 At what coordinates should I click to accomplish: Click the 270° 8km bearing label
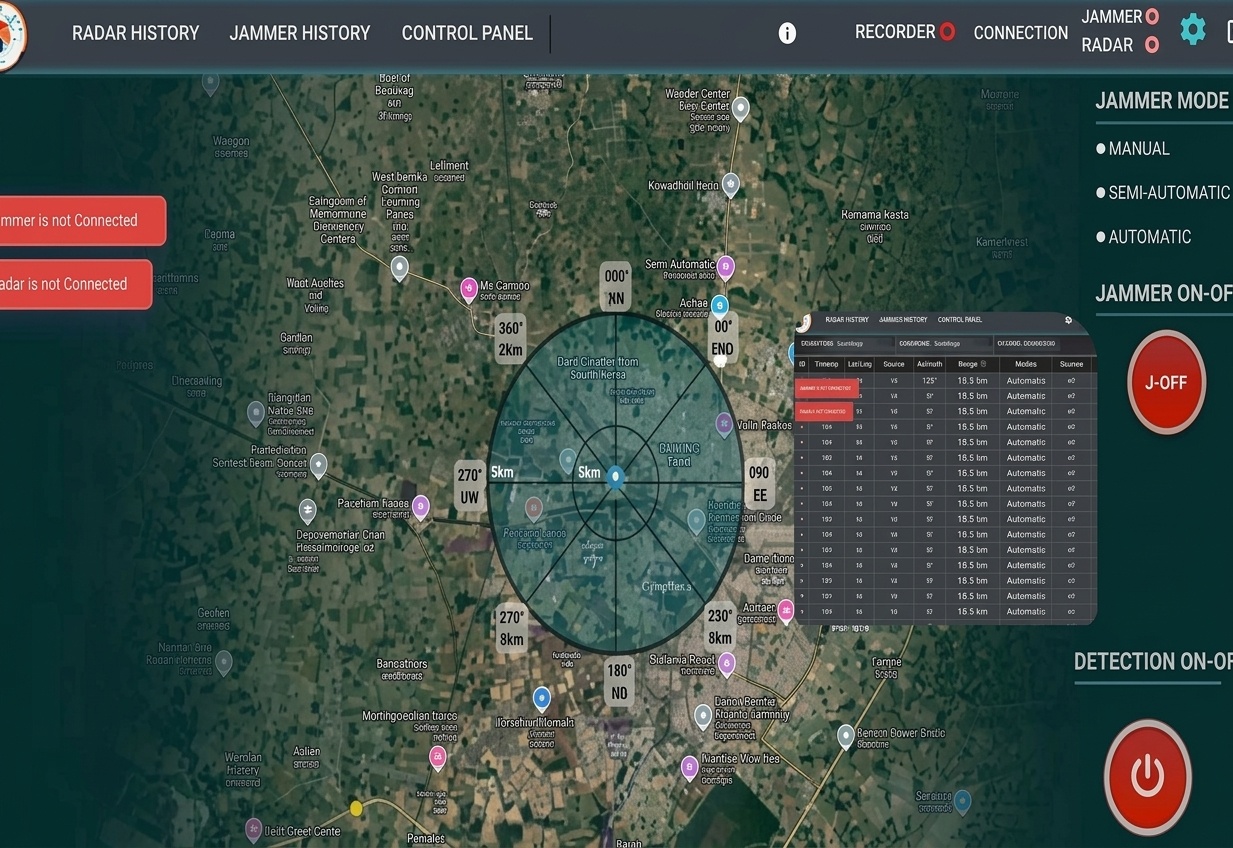(x=512, y=629)
